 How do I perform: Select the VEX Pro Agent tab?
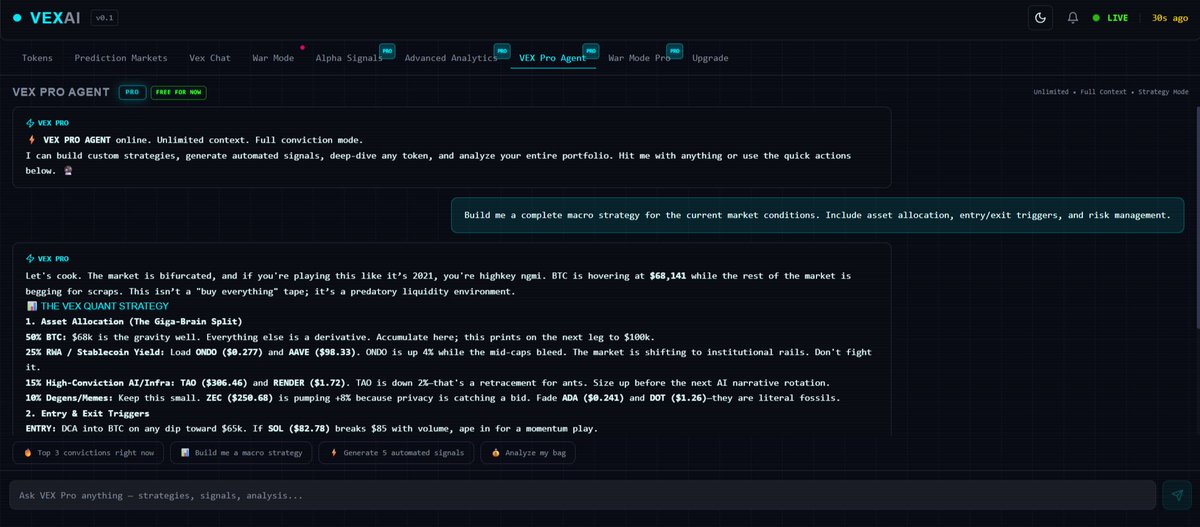pyautogui.click(x=553, y=58)
